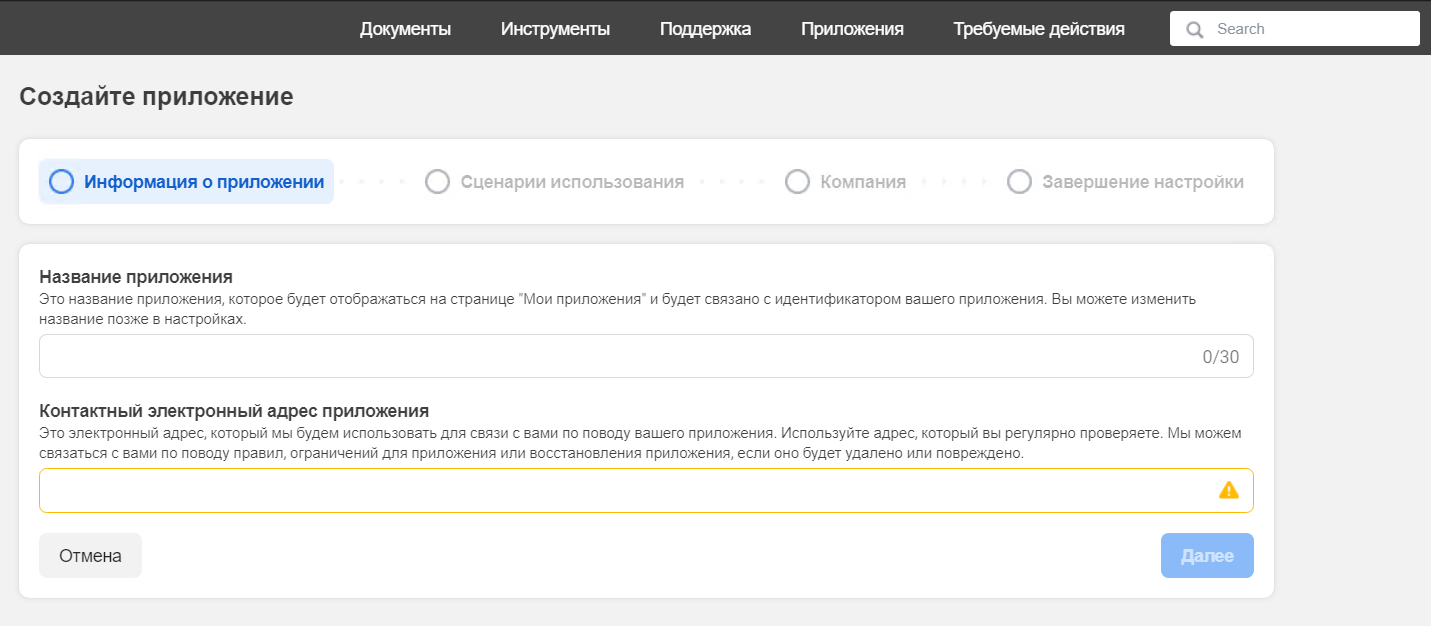
Task: Open the Инструменты menu
Action: [x=555, y=29]
